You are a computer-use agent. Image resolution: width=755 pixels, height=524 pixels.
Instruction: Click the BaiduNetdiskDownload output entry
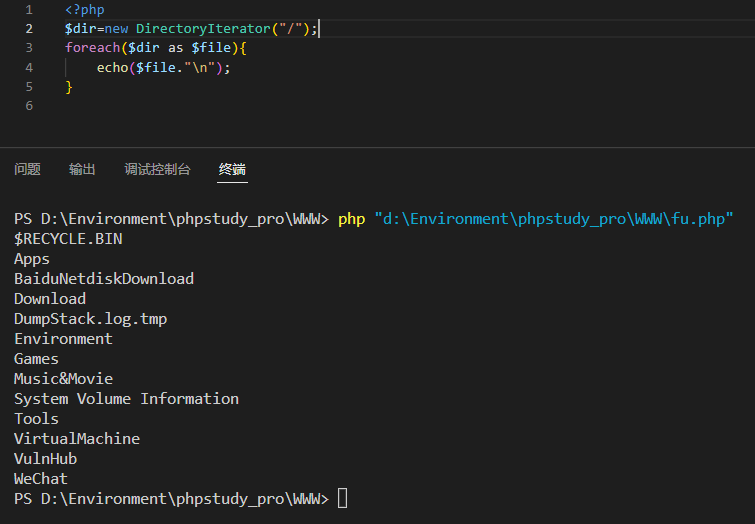(x=104, y=279)
